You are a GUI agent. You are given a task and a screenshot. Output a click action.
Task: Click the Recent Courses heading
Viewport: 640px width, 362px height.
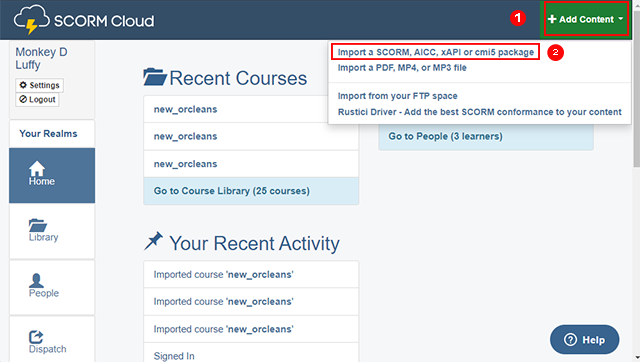click(x=238, y=78)
